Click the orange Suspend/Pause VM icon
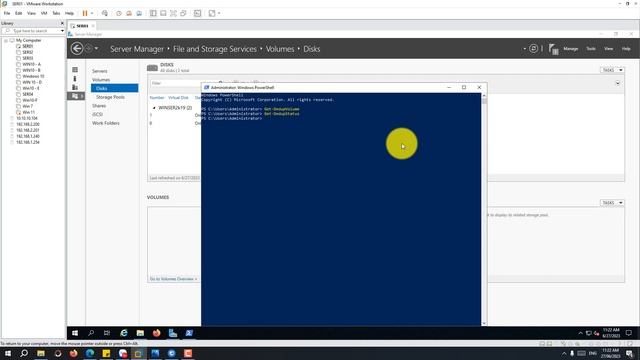This screenshot has width=640, height=360. (85, 13)
